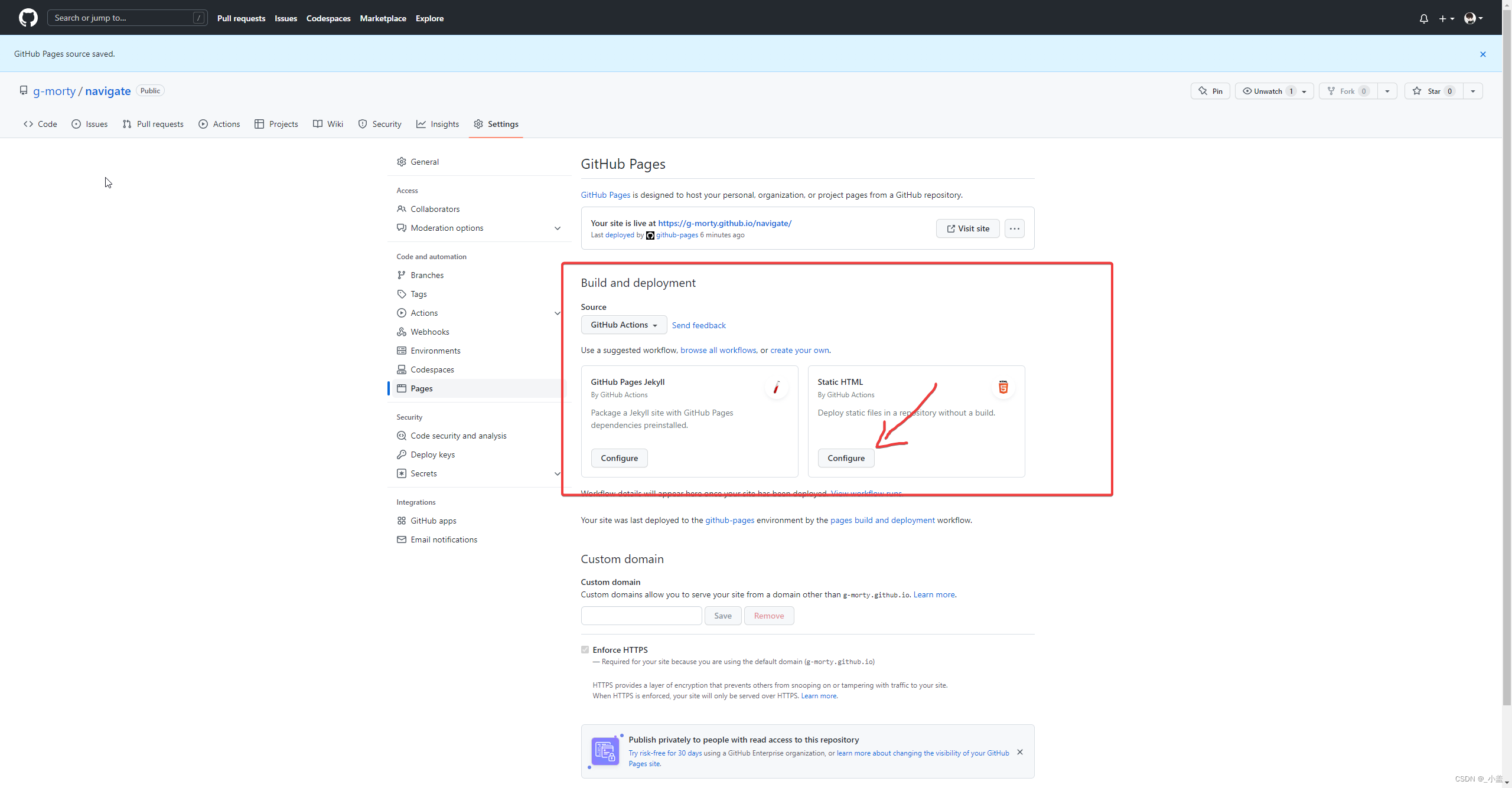Click 'Try risk-free for 30 days' link
Screen dimensions: 1512x788
(x=665, y=753)
